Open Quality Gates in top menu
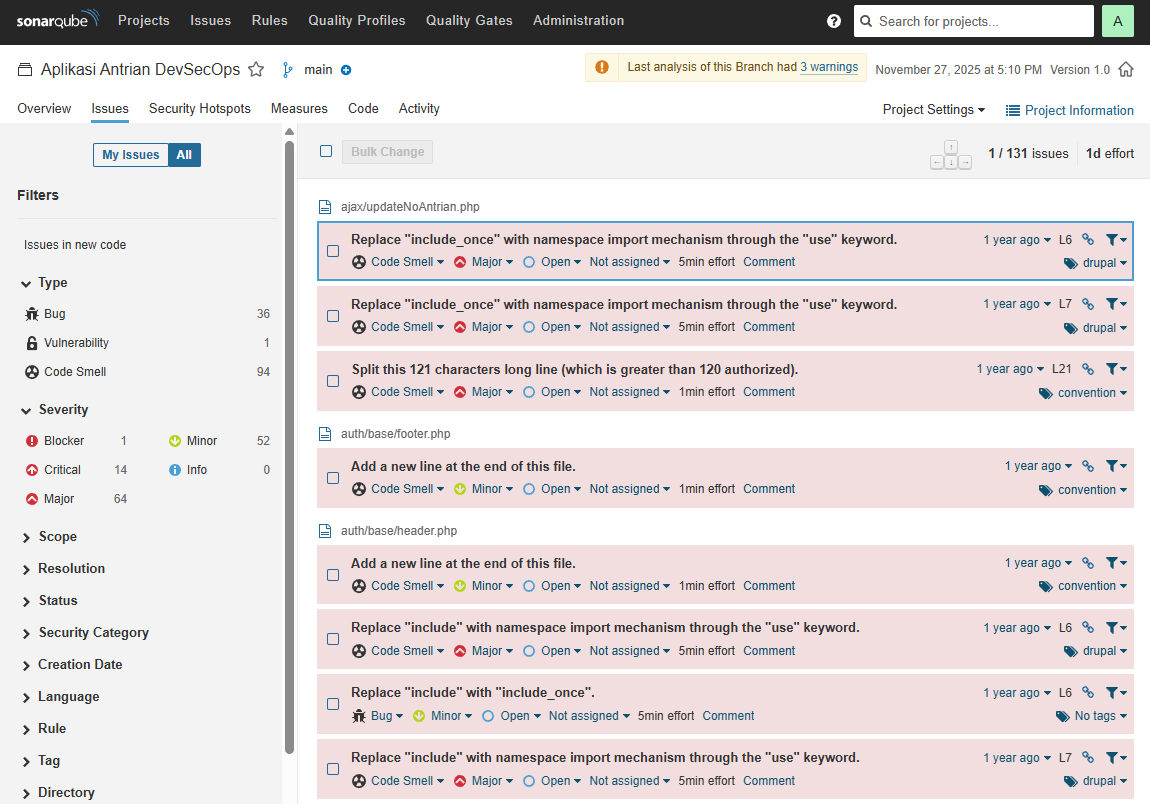This screenshot has height=804, width=1150. click(469, 21)
